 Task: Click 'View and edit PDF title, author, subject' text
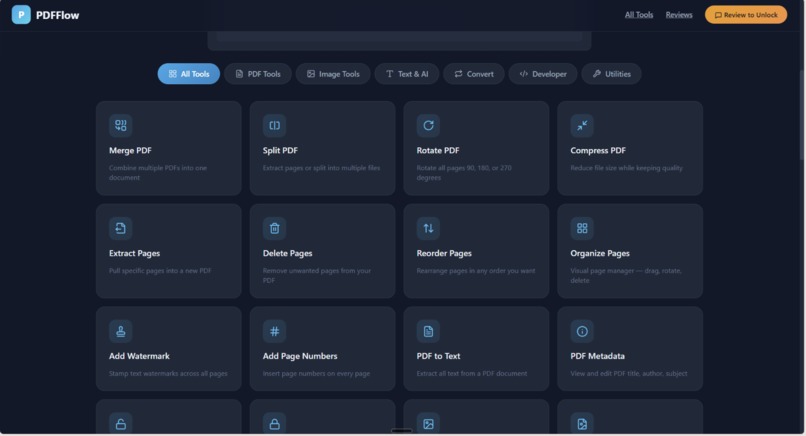pyautogui.click(x=629, y=374)
